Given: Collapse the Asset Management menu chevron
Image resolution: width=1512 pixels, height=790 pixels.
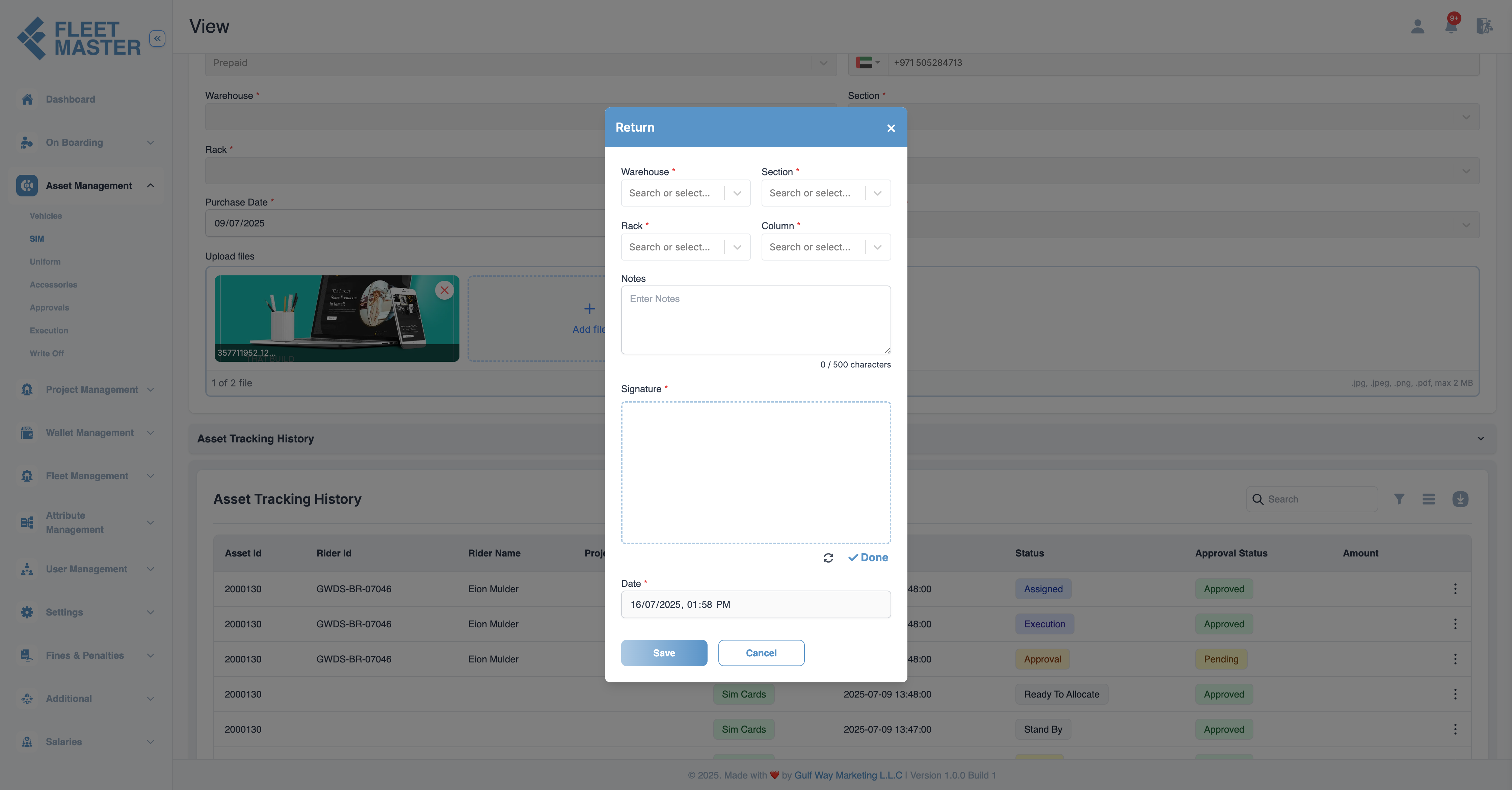Looking at the screenshot, I should point(150,186).
